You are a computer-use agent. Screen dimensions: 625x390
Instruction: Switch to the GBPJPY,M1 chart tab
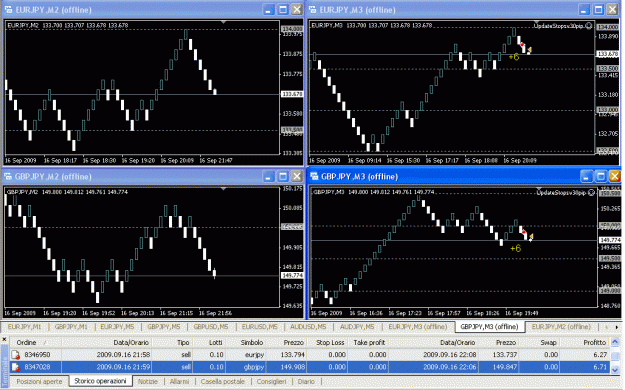[71, 327]
